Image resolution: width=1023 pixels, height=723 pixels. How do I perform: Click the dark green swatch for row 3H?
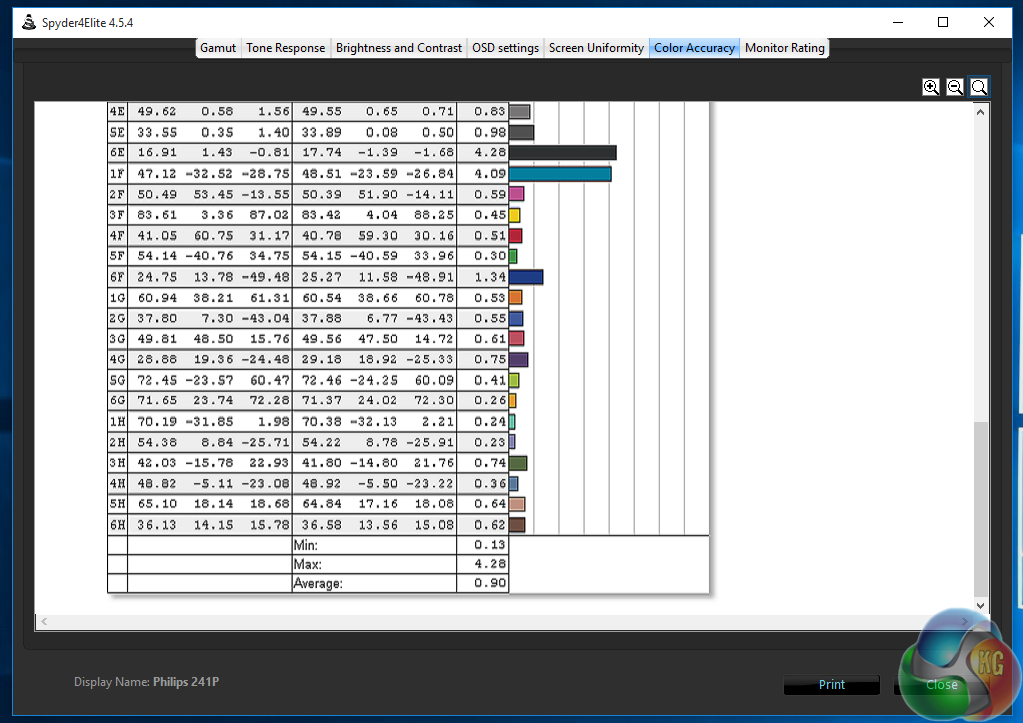(518, 463)
